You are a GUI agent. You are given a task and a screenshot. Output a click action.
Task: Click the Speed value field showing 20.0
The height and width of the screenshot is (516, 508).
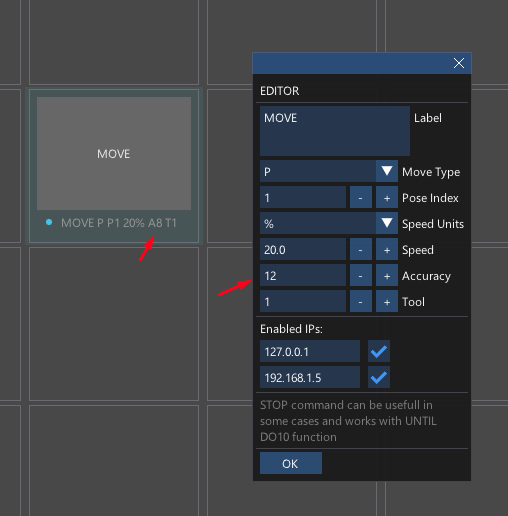[303, 249]
